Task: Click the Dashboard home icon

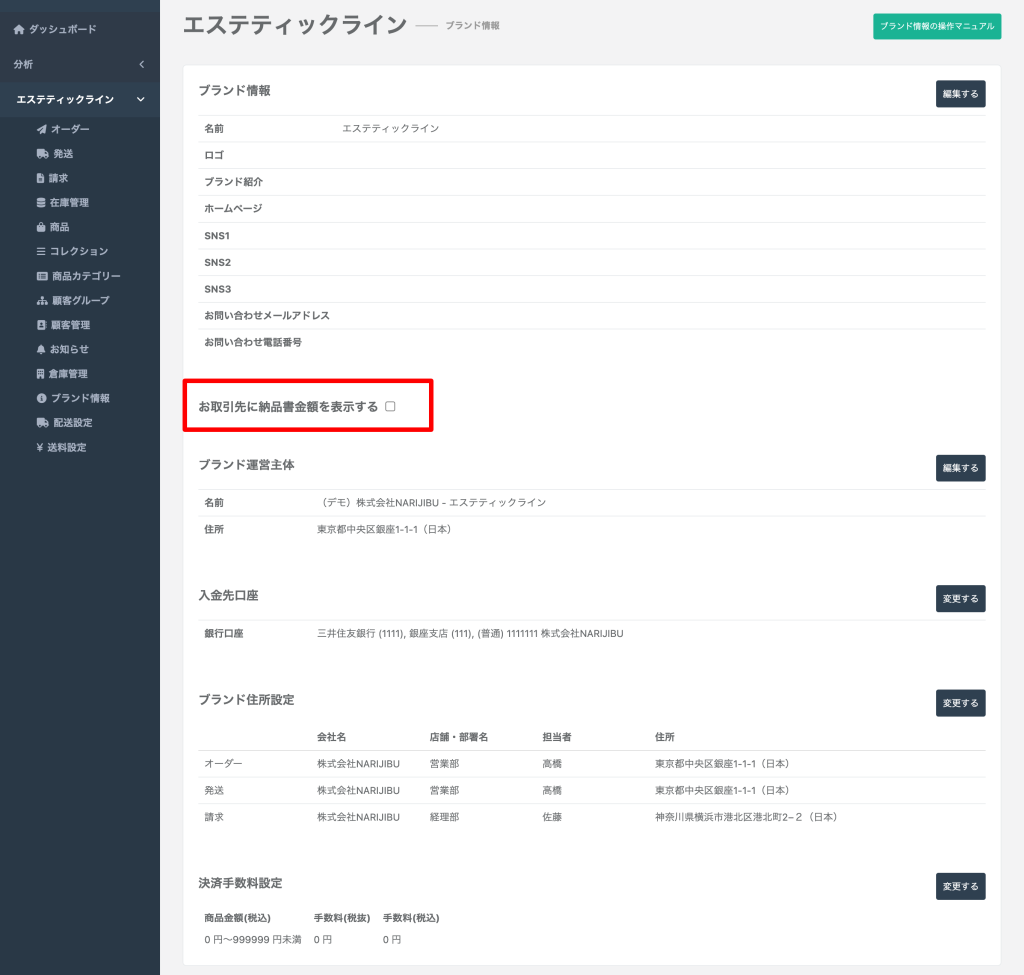Action: coord(19,30)
